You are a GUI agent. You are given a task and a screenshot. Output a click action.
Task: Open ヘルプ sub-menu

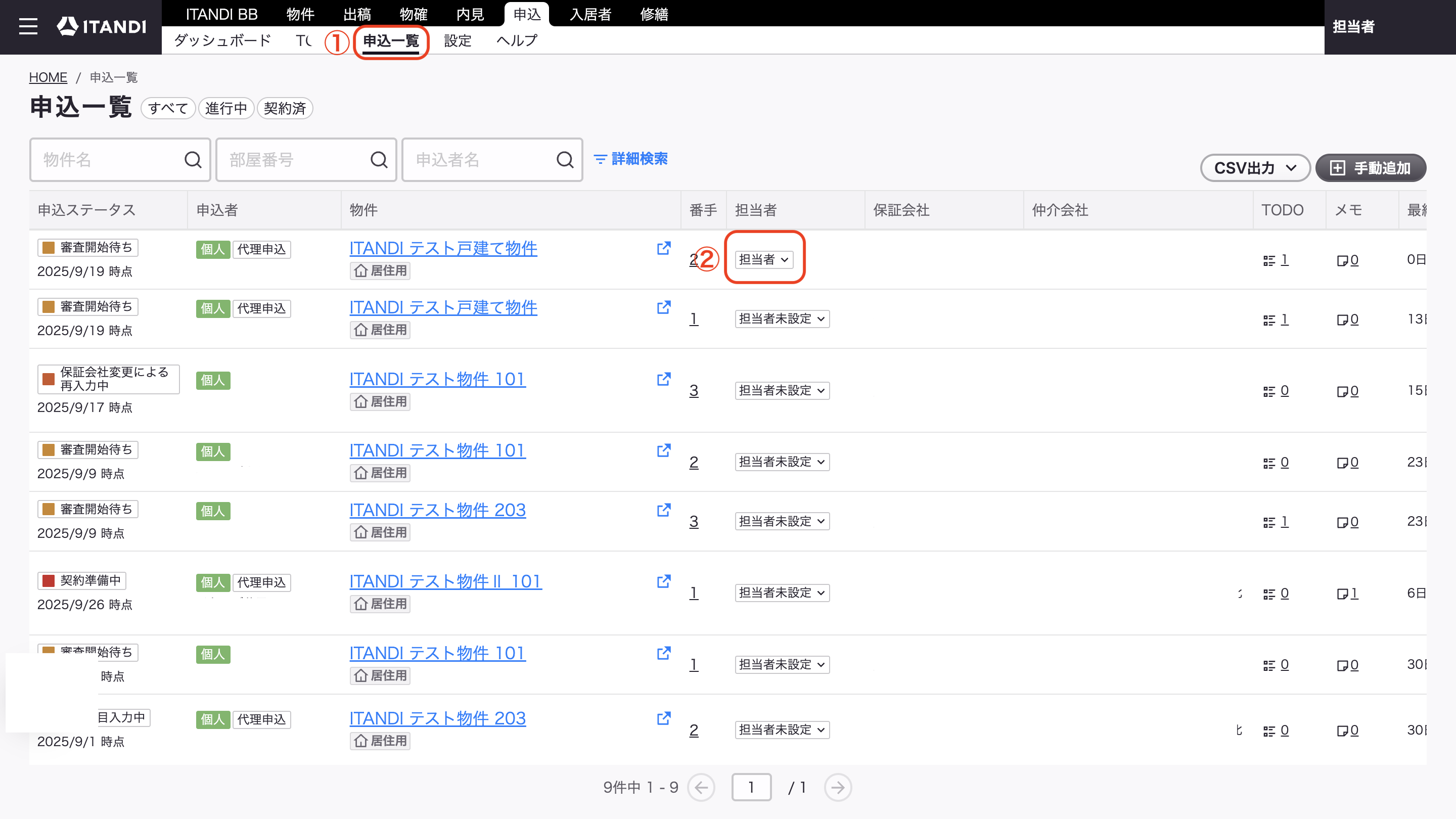(x=517, y=40)
